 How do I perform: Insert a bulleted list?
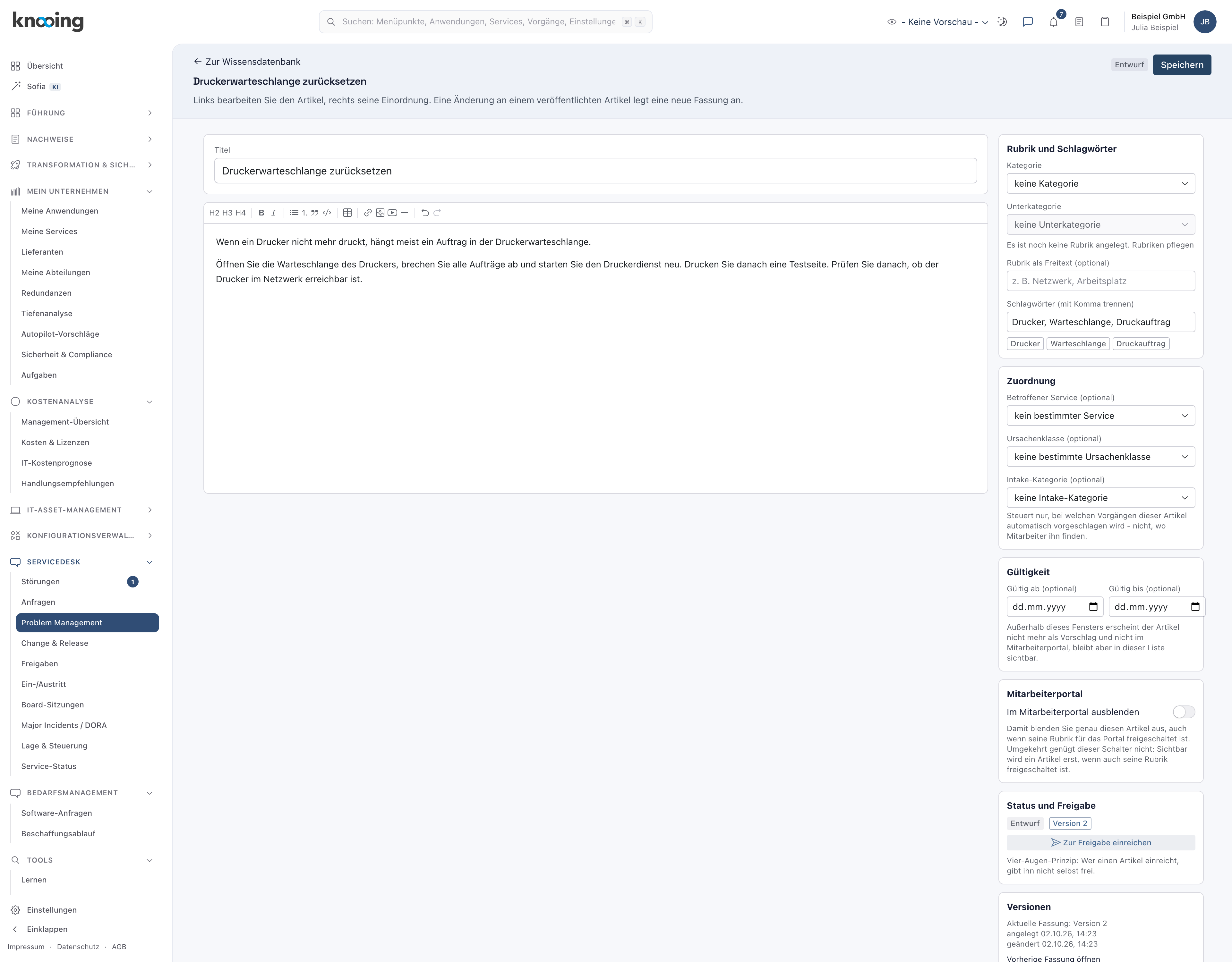pyautogui.click(x=294, y=213)
